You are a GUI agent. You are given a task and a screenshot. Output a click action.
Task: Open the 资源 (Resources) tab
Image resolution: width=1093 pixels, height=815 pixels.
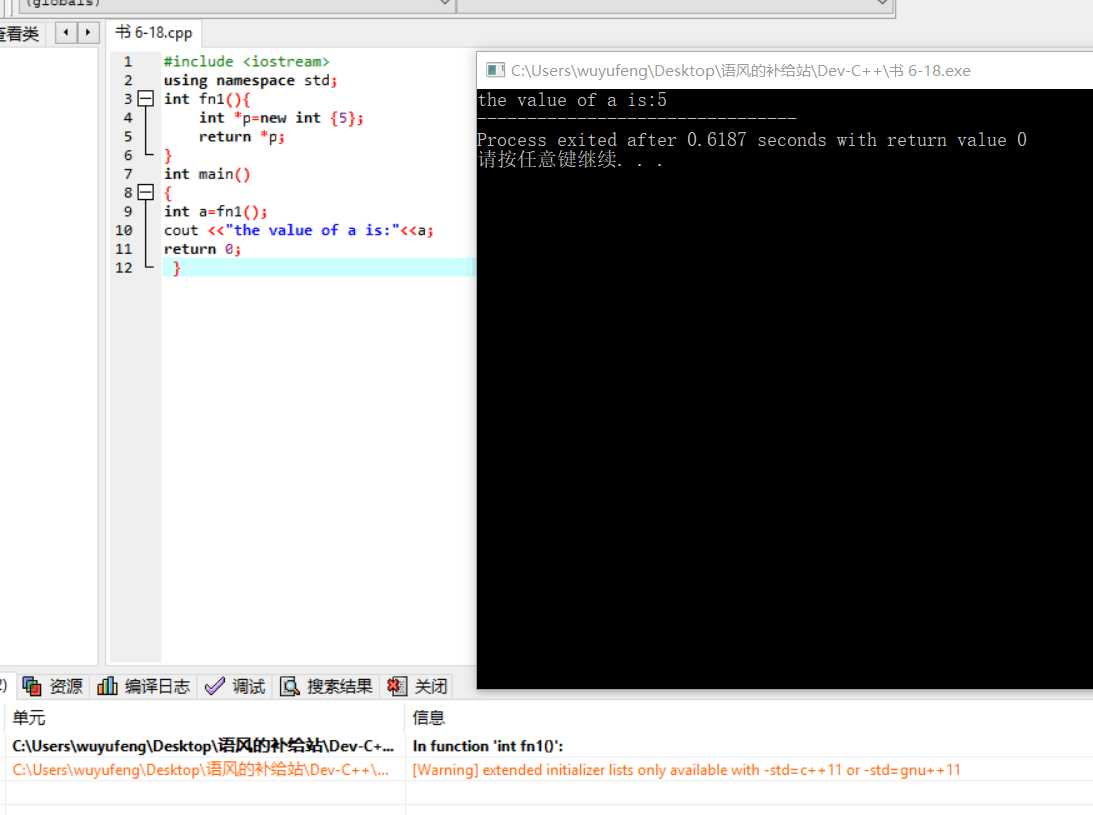53,687
